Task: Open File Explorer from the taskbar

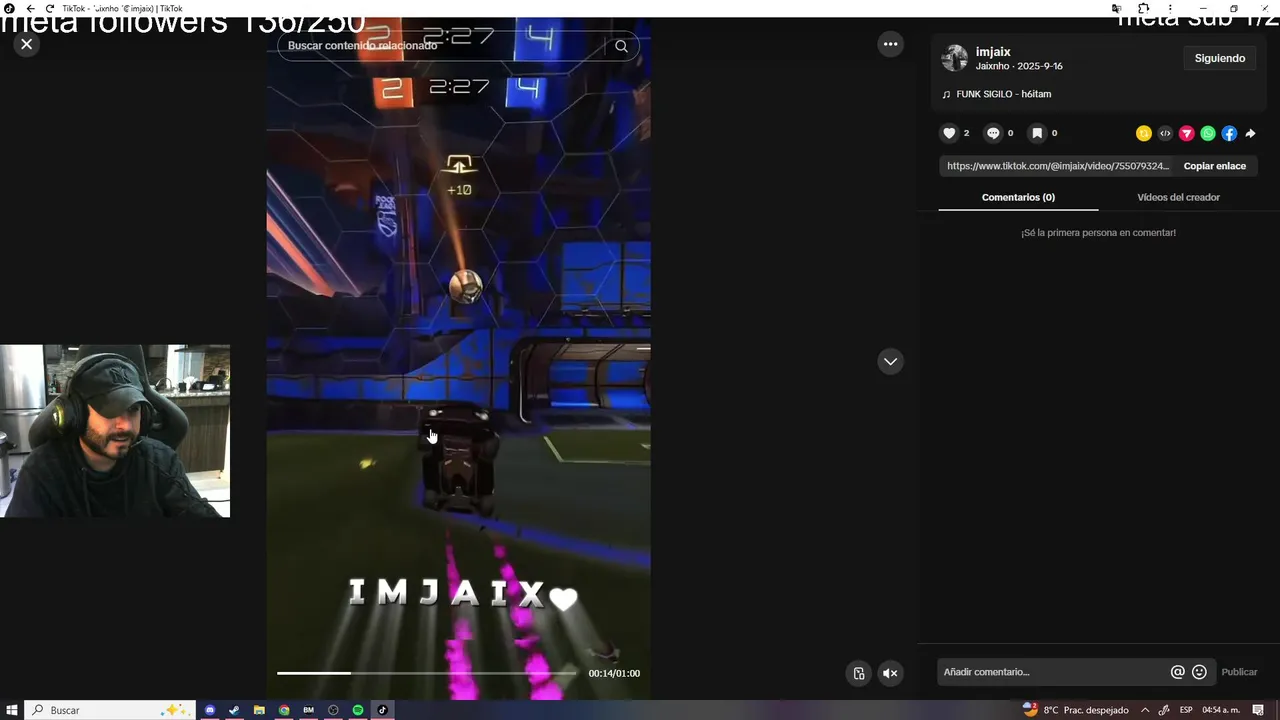Action: [x=259, y=710]
